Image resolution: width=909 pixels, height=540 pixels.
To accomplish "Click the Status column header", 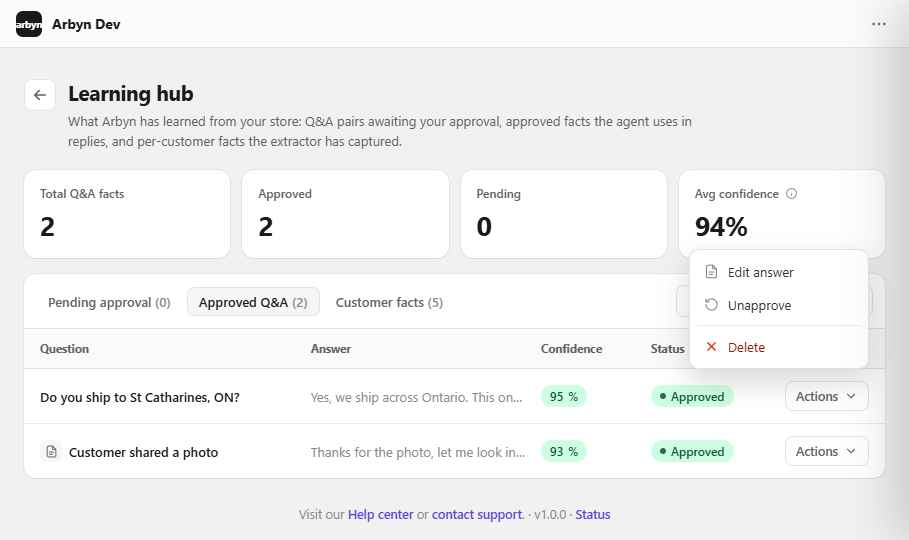I will (x=667, y=349).
